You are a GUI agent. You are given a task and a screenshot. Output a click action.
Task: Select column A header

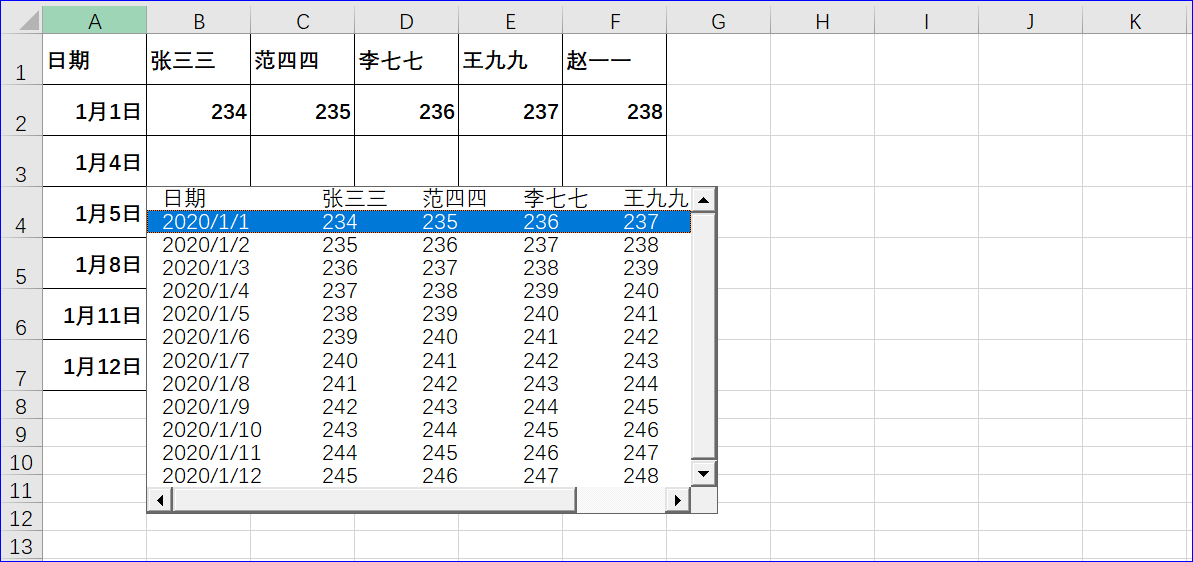click(x=95, y=22)
